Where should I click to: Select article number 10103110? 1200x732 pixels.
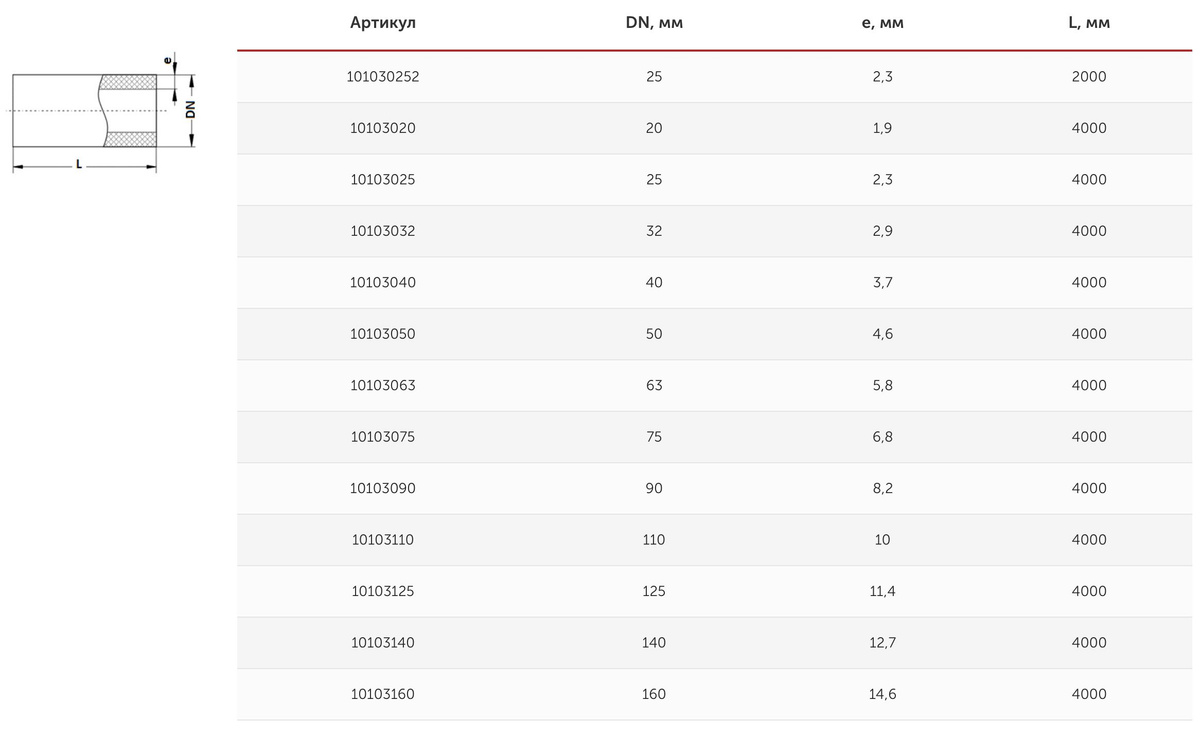click(383, 540)
